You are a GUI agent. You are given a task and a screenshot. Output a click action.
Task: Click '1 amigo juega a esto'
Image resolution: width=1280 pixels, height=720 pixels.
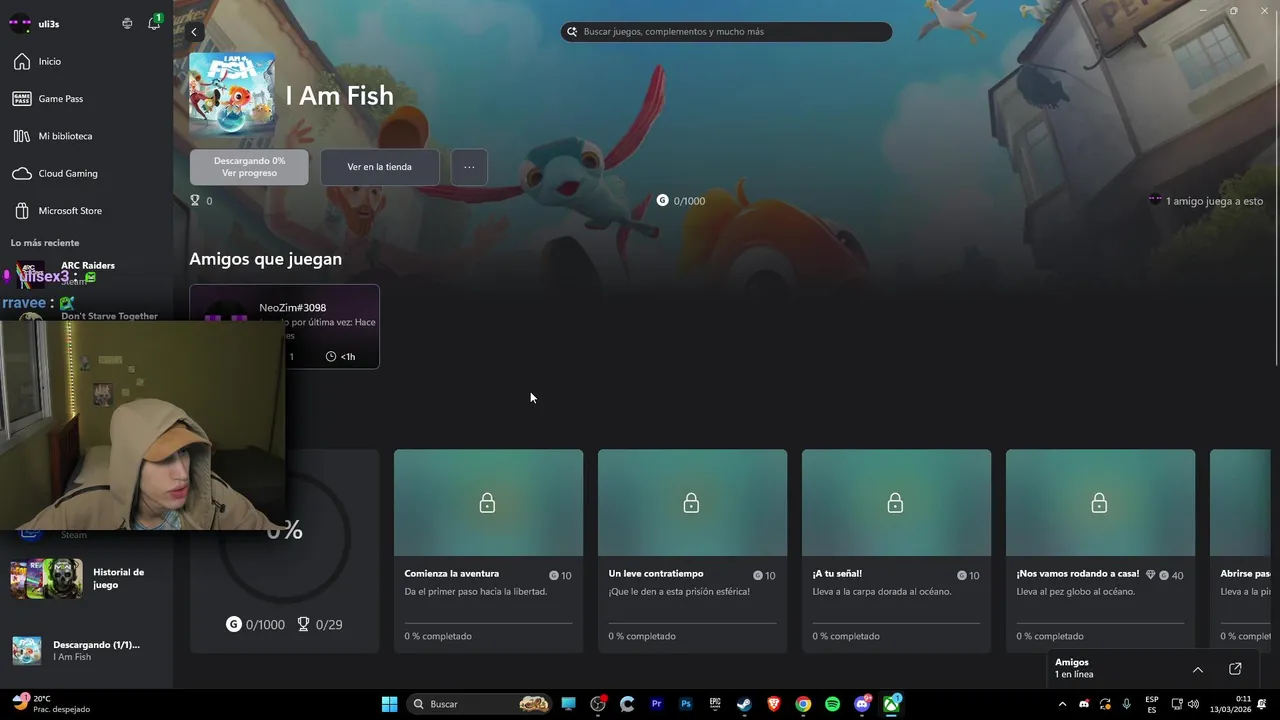click(x=1206, y=201)
